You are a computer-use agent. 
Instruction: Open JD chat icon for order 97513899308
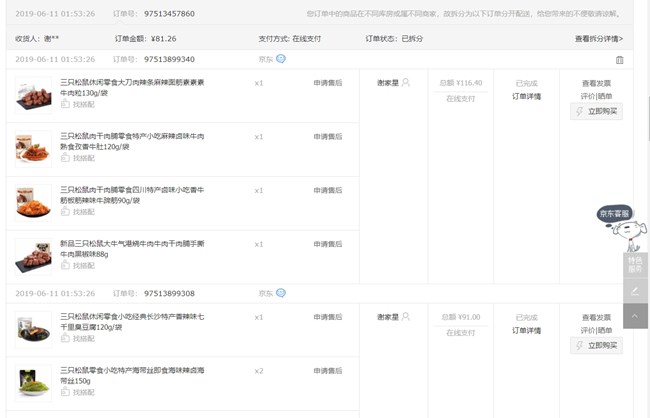click(281, 293)
